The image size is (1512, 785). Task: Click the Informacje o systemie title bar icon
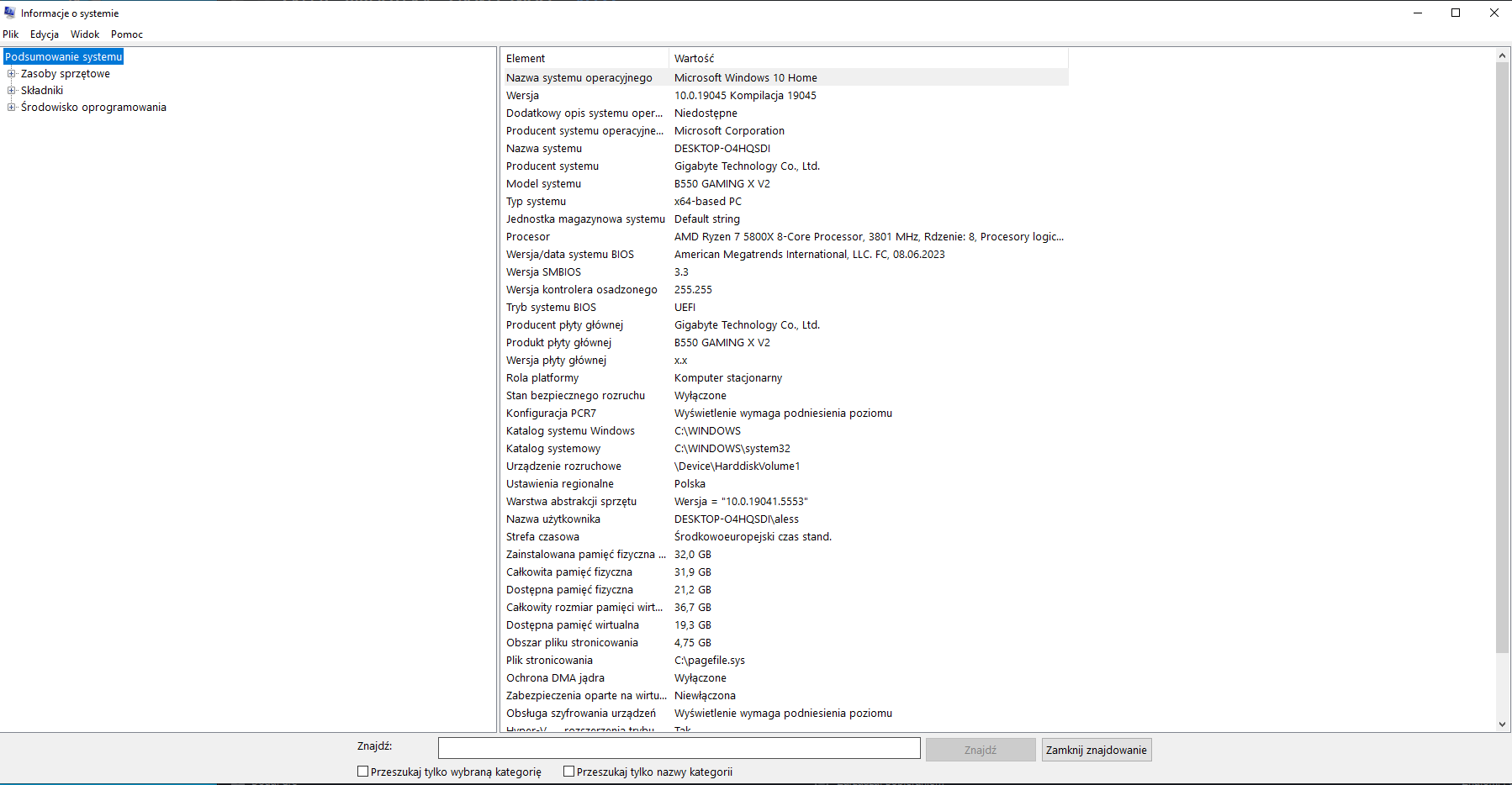10,13
